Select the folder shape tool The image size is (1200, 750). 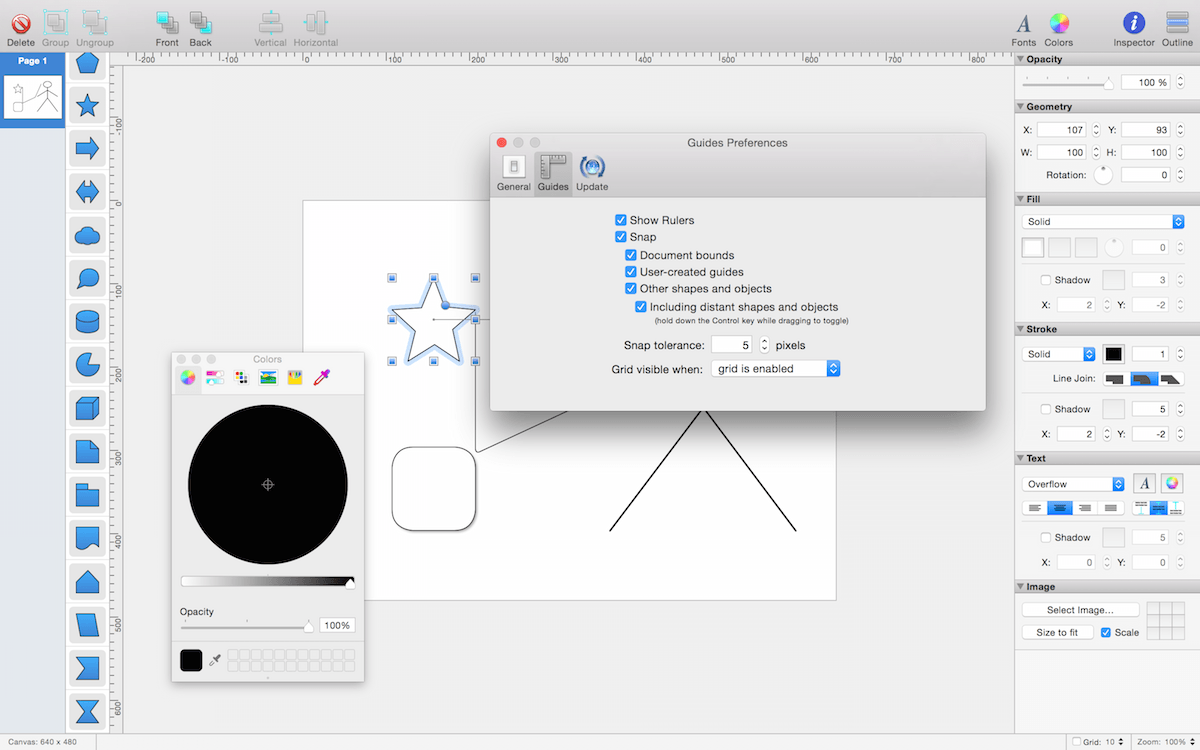[x=88, y=494]
